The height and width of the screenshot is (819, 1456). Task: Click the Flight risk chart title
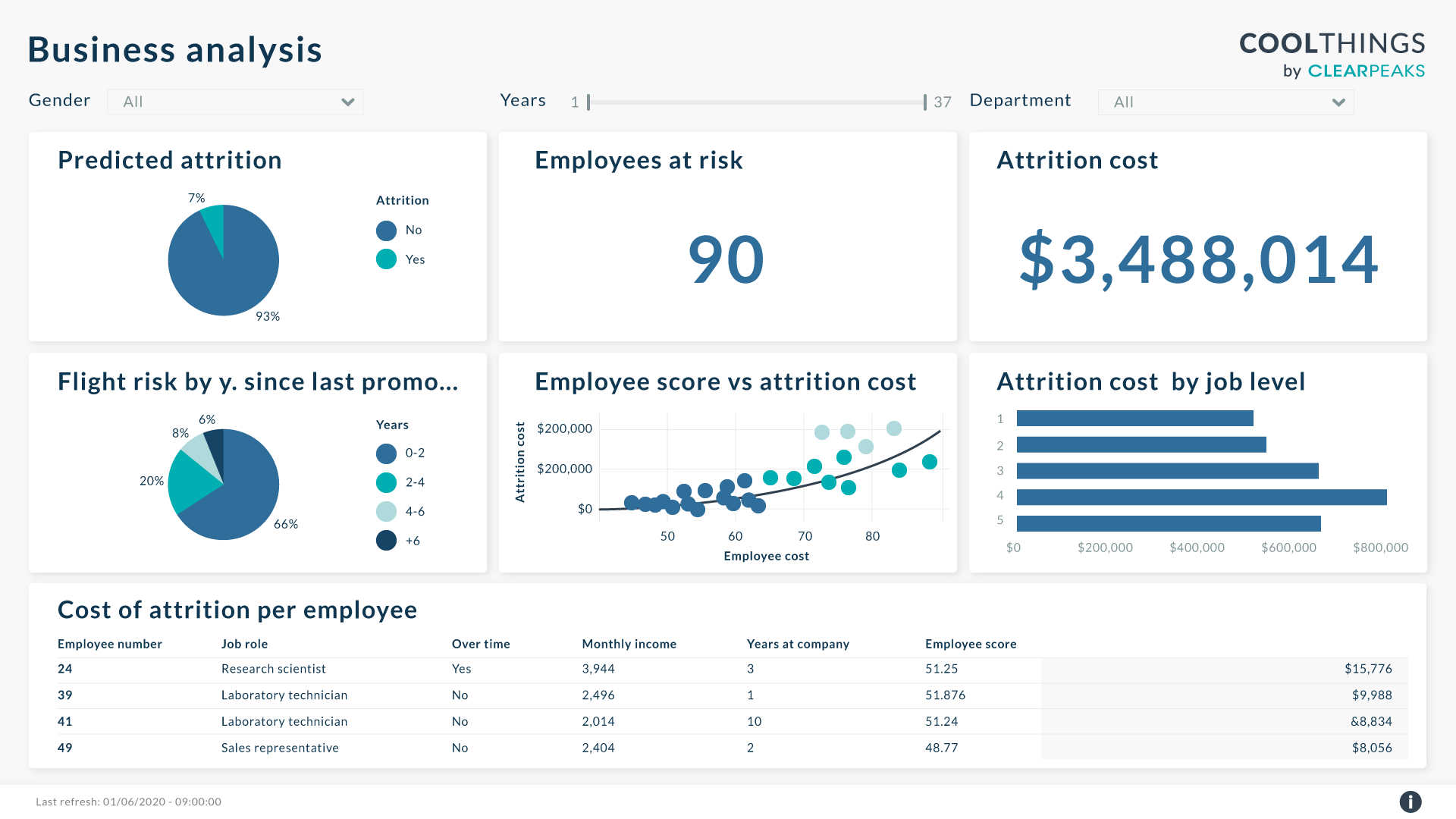(x=258, y=381)
